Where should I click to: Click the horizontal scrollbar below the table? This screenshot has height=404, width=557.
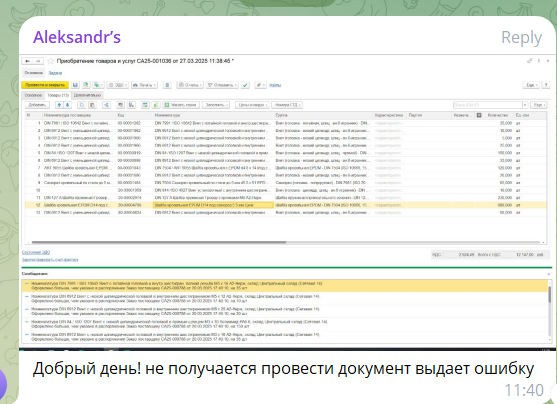pyautogui.click(x=159, y=242)
